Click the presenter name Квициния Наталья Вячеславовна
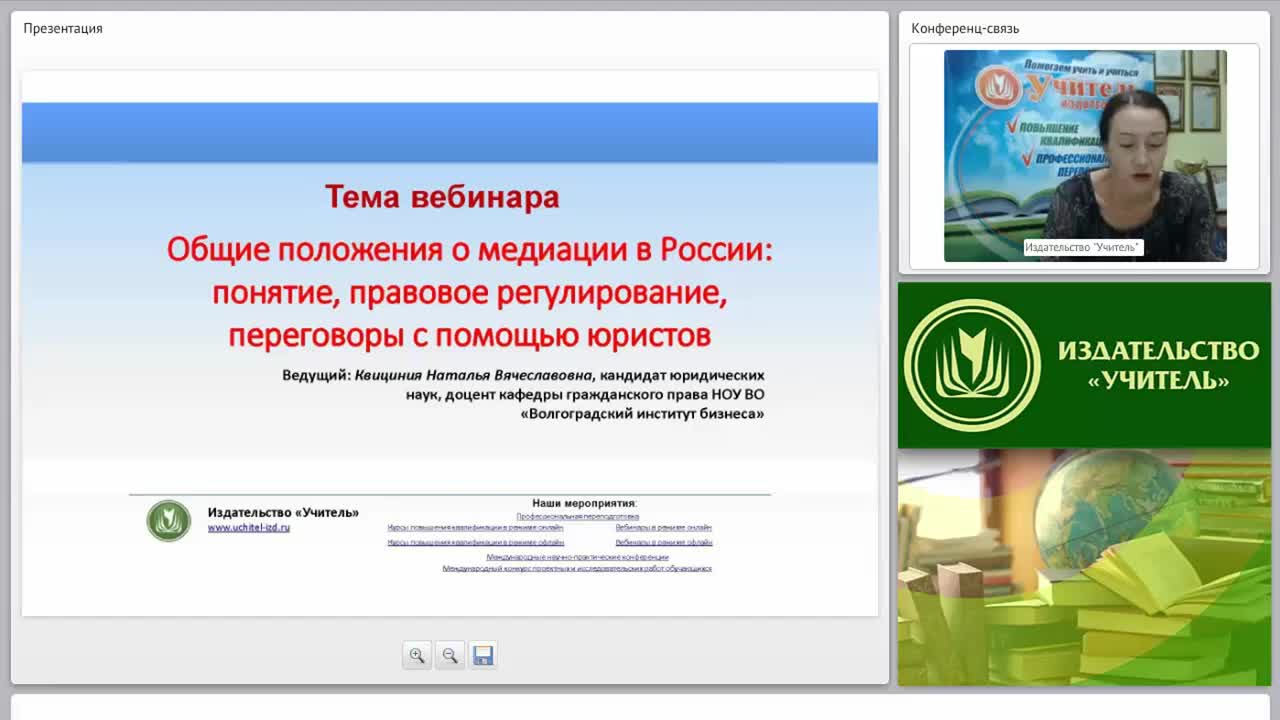 tap(474, 376)
